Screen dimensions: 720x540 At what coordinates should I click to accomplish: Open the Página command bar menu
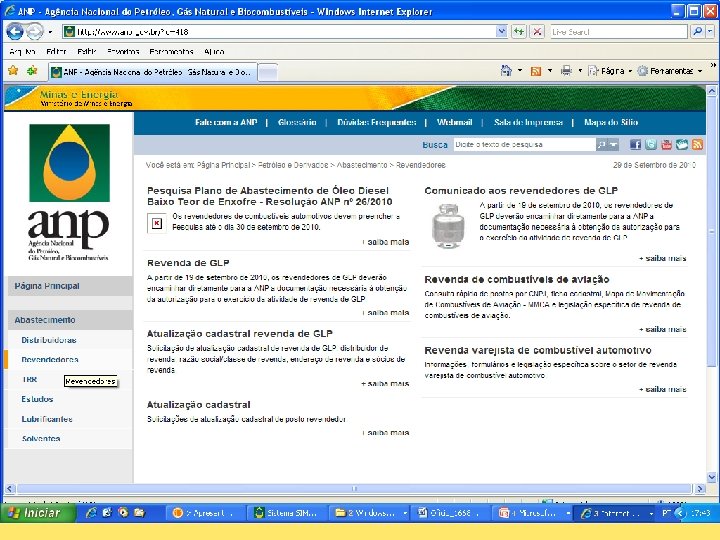coord(610,71)
